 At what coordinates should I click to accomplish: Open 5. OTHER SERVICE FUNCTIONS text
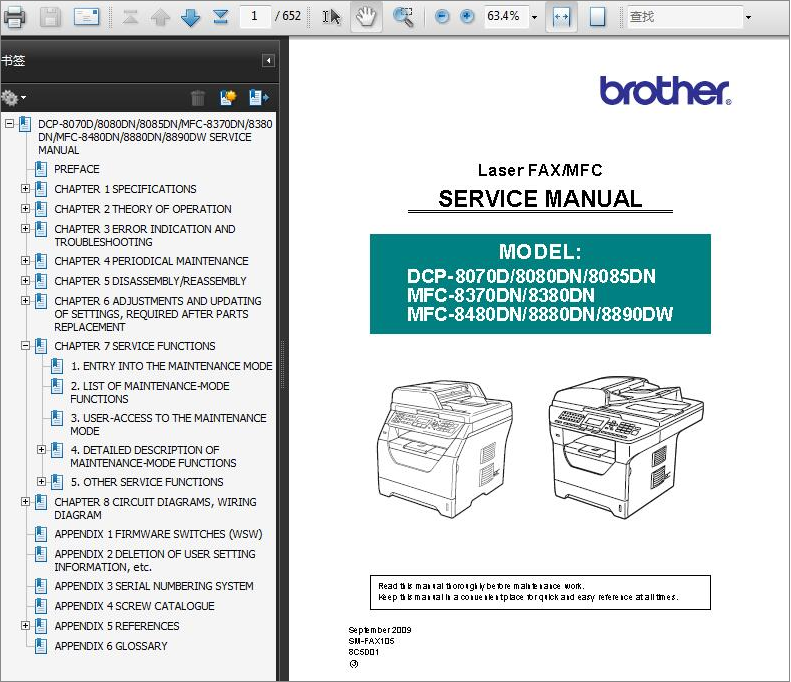(x=147, y=482)
